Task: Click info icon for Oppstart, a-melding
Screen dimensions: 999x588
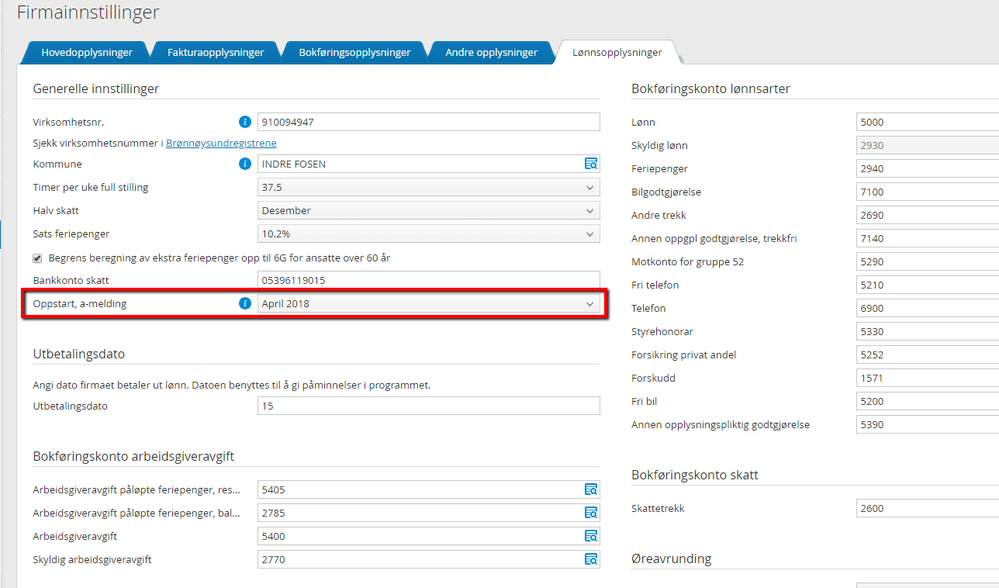Action: 245,303
